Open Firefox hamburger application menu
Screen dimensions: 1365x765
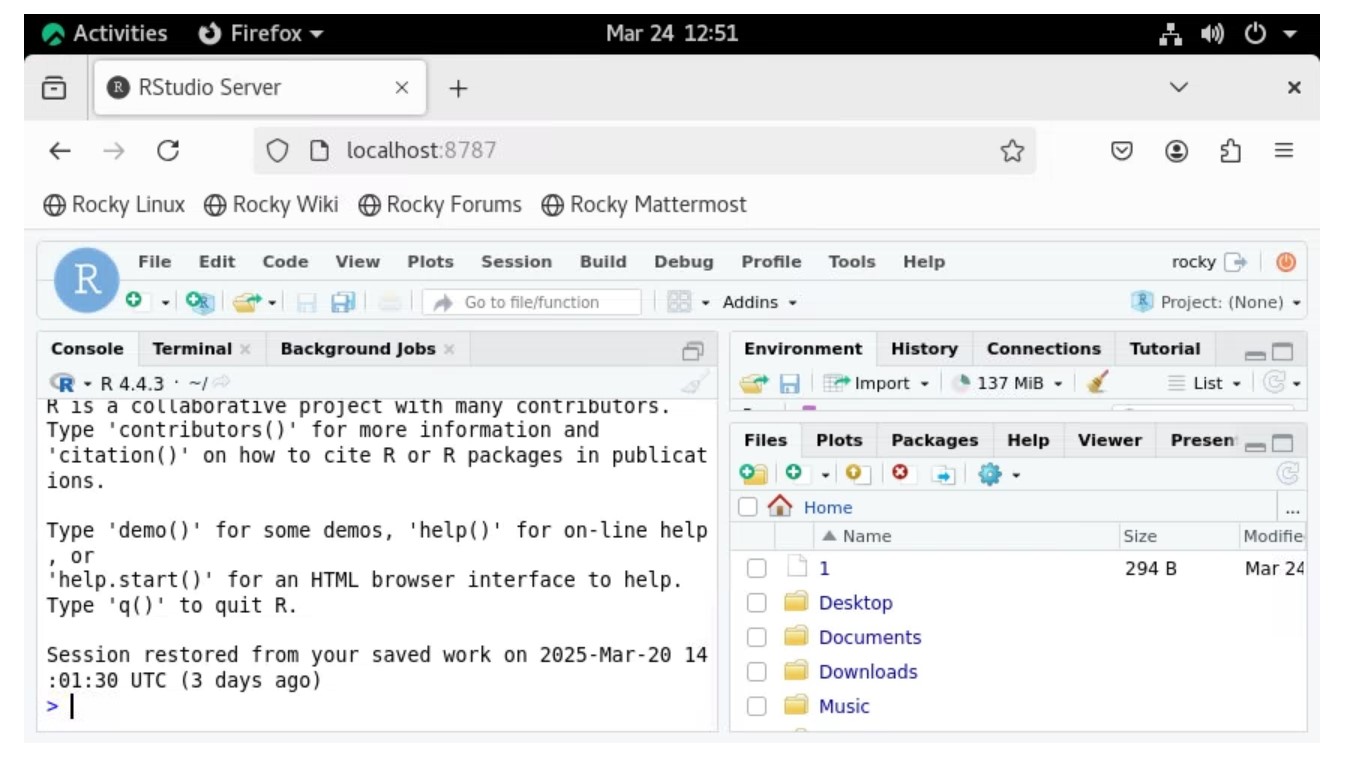coord(1284,151)
